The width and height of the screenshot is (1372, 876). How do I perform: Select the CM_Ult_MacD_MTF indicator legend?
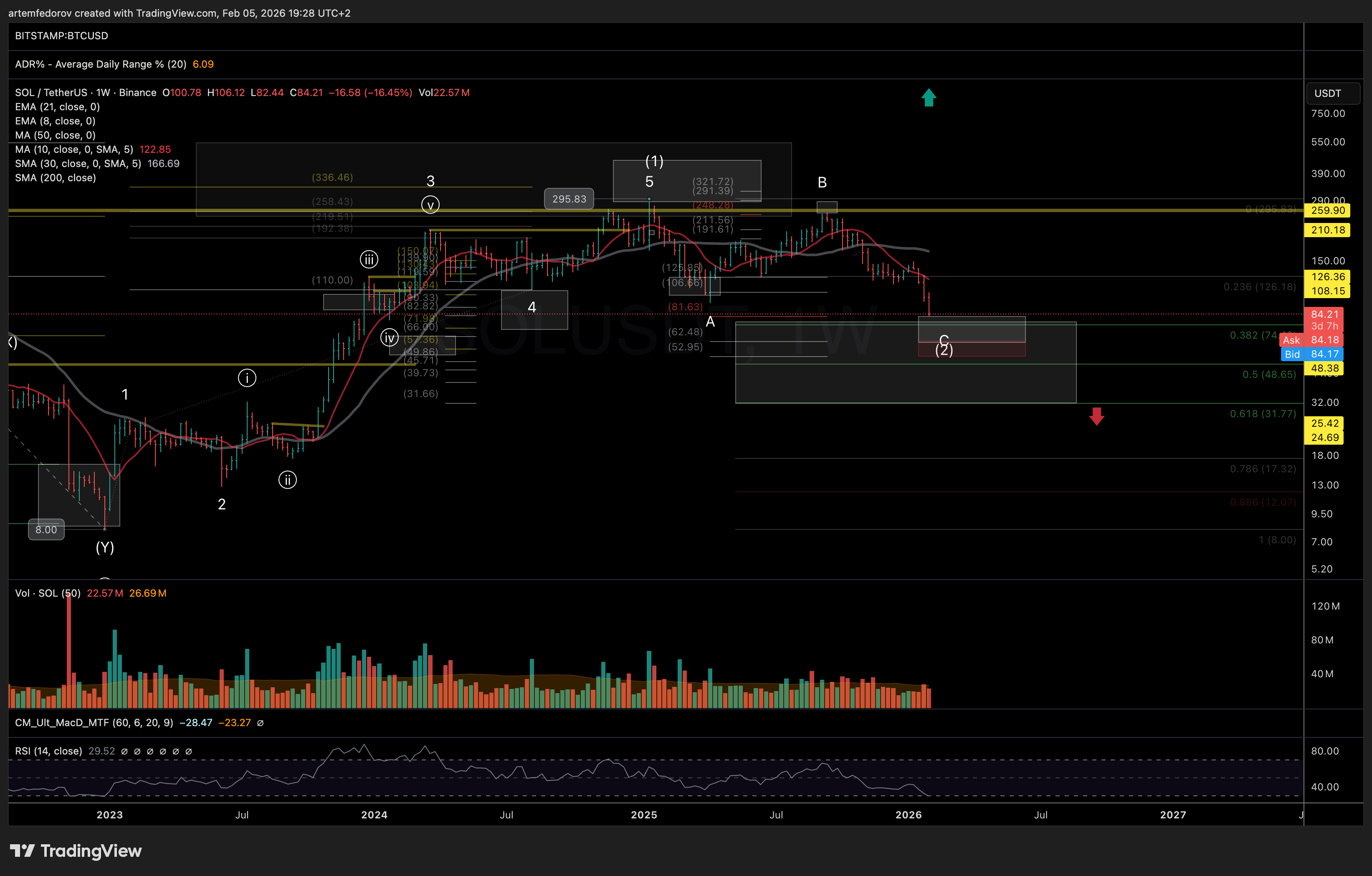[94, 723]
